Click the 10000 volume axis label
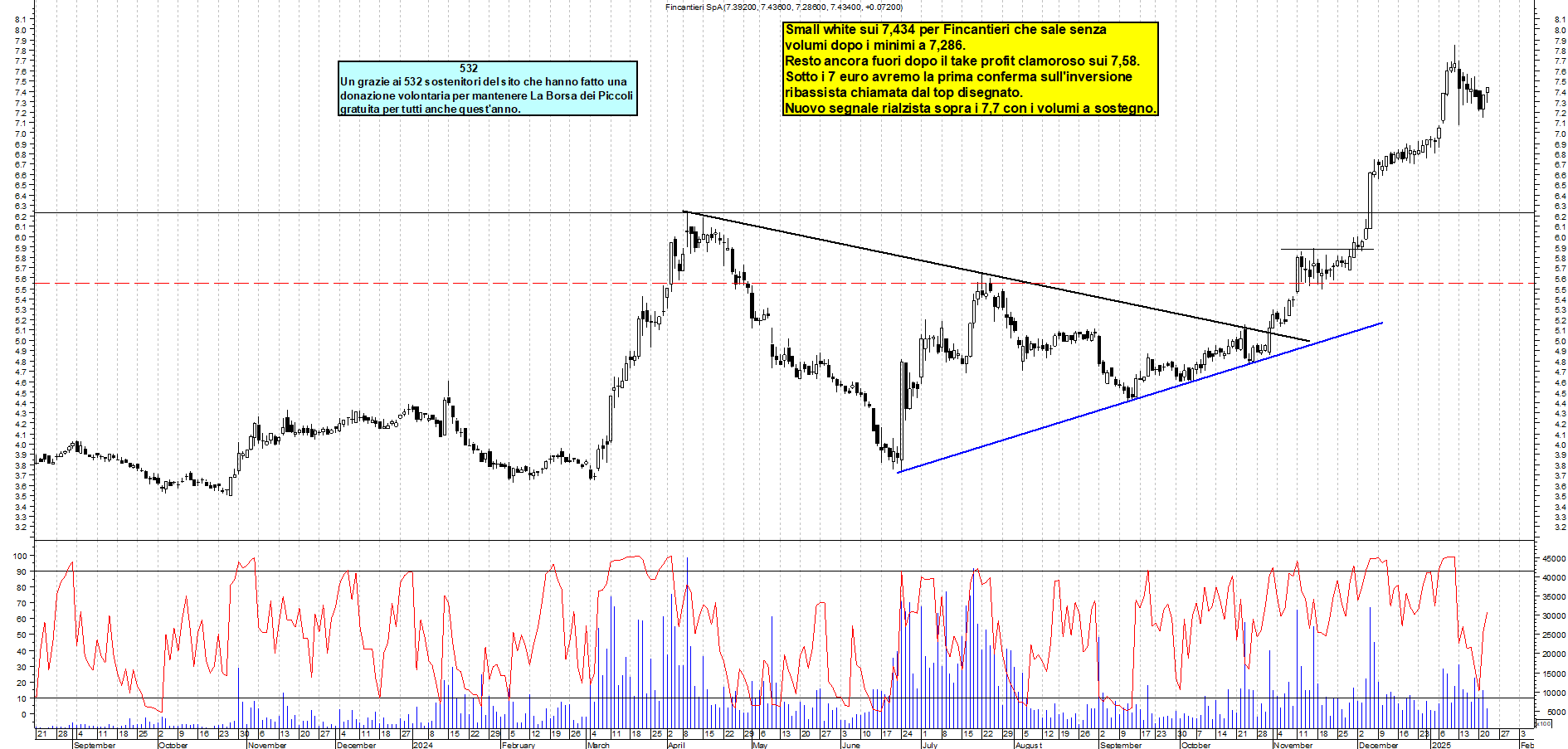 [x=1554, y=693]
